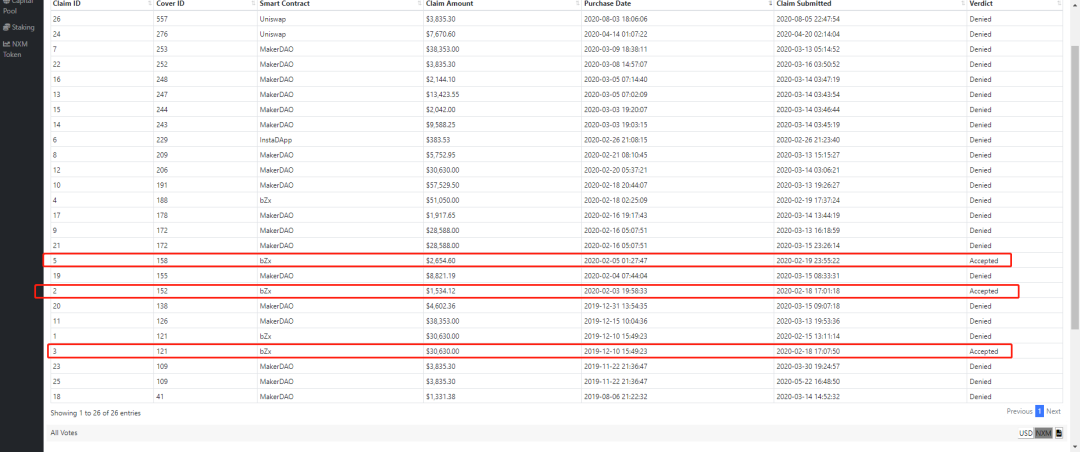
Task: Select the $51,050.00 claim amount
Action: pyautogui.click(x=442, y=201)
